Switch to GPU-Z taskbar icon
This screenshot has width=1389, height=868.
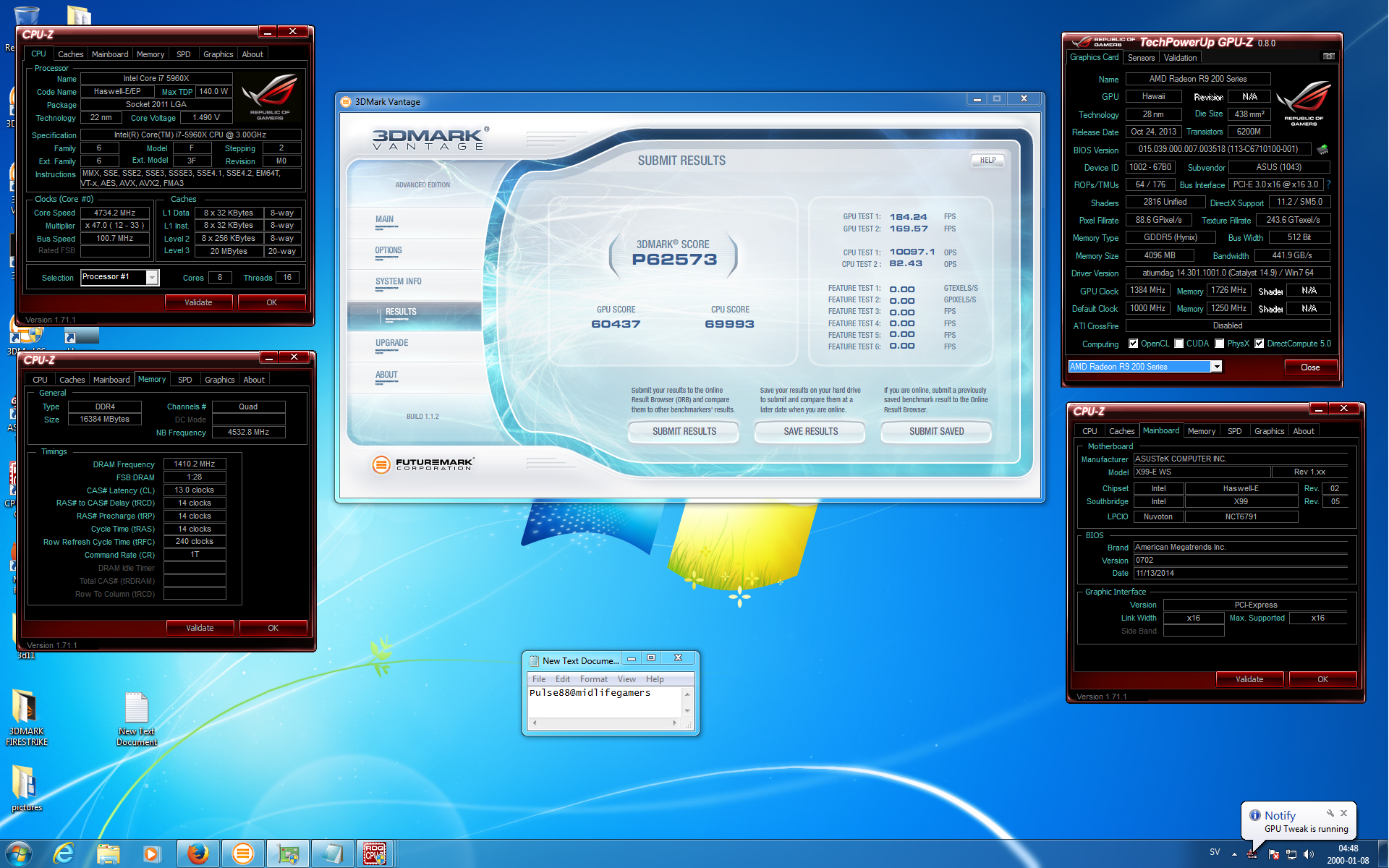pyautogui.click(x=288, y=854)
